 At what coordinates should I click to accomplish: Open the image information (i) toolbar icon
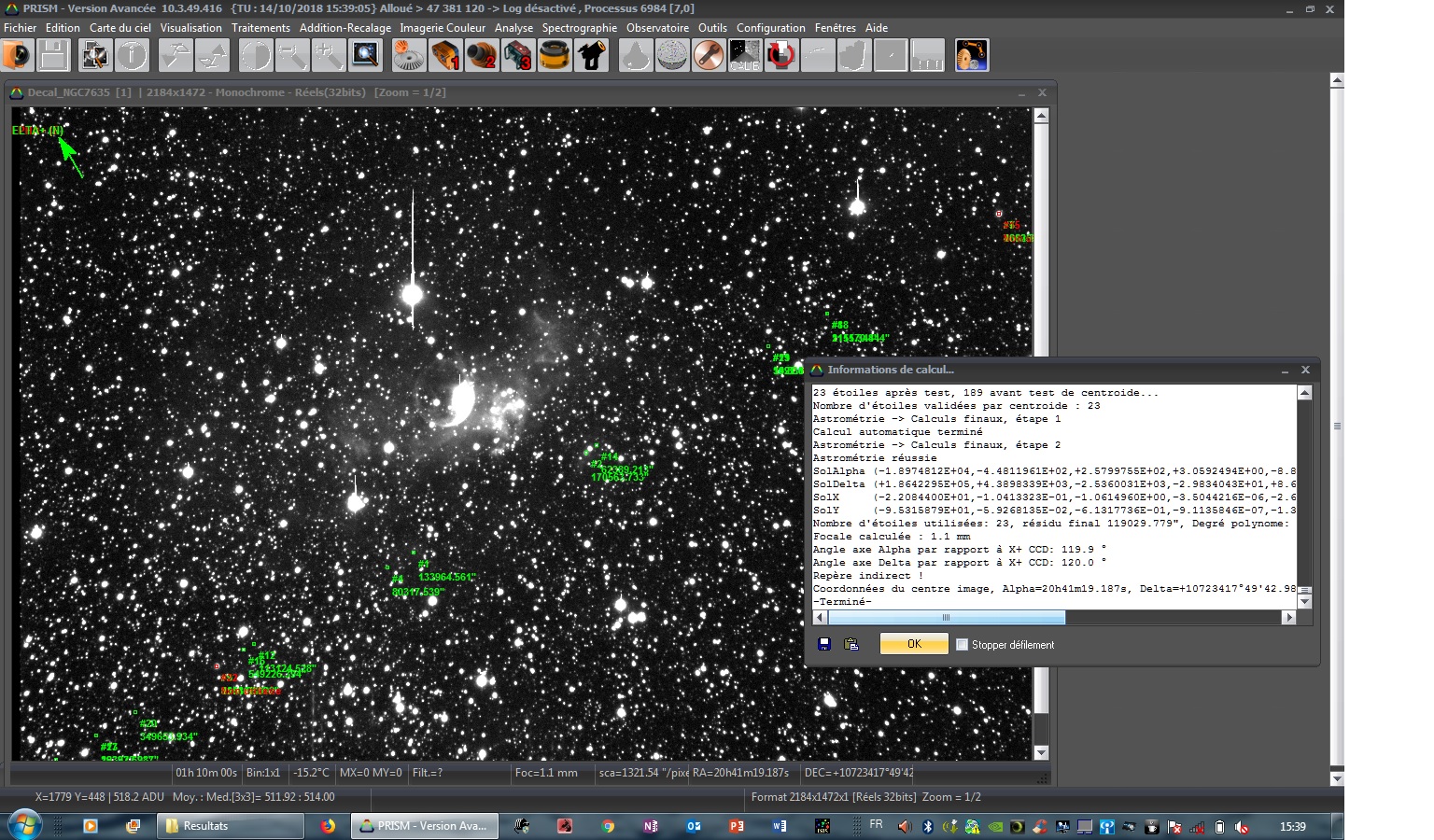point(132,55)
